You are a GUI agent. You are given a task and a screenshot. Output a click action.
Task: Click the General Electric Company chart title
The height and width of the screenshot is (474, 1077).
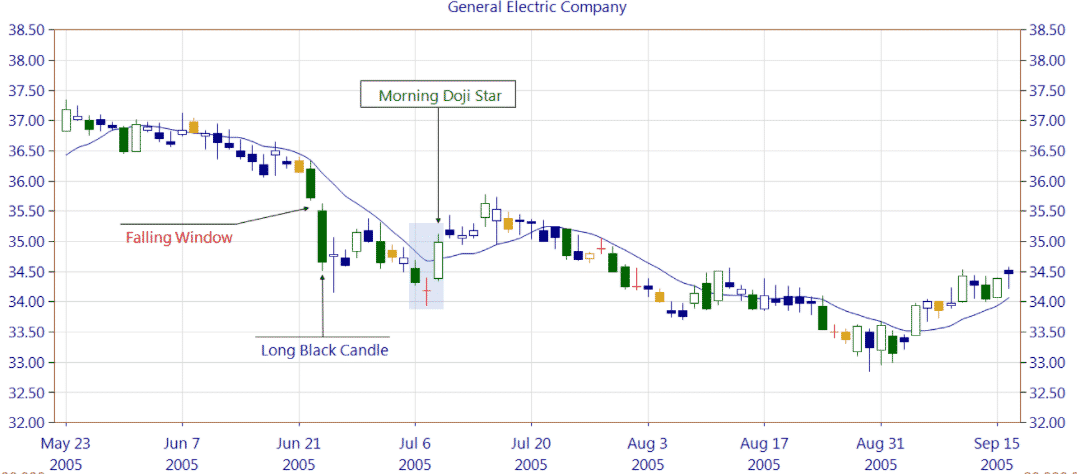coord(537,8)
